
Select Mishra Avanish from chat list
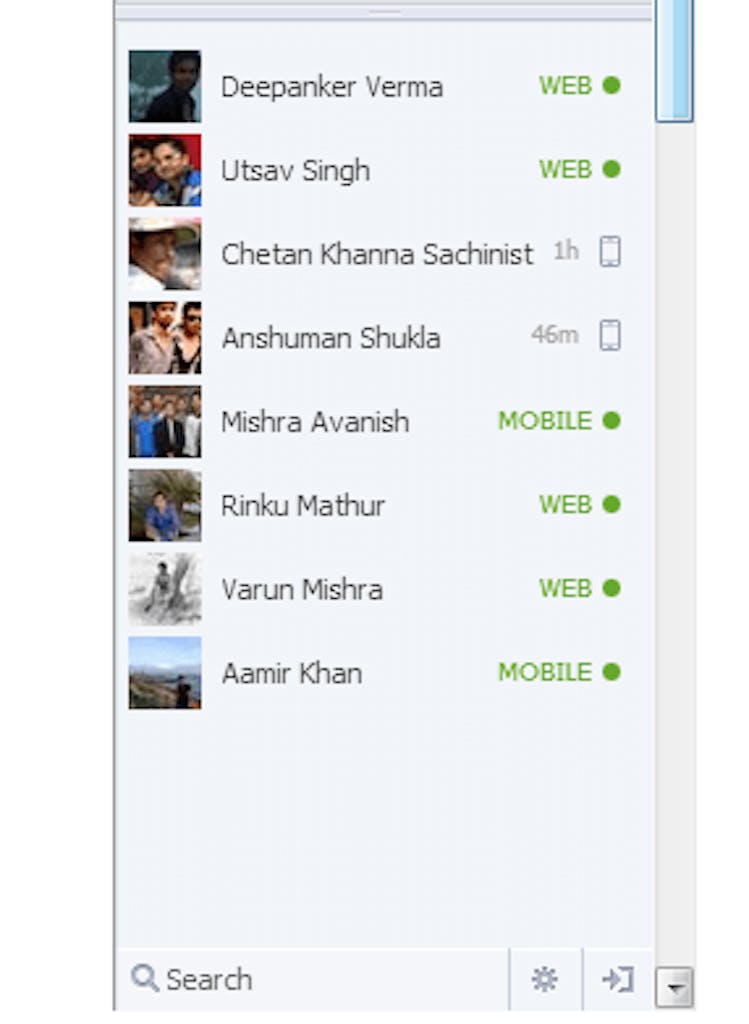point(315,422)
